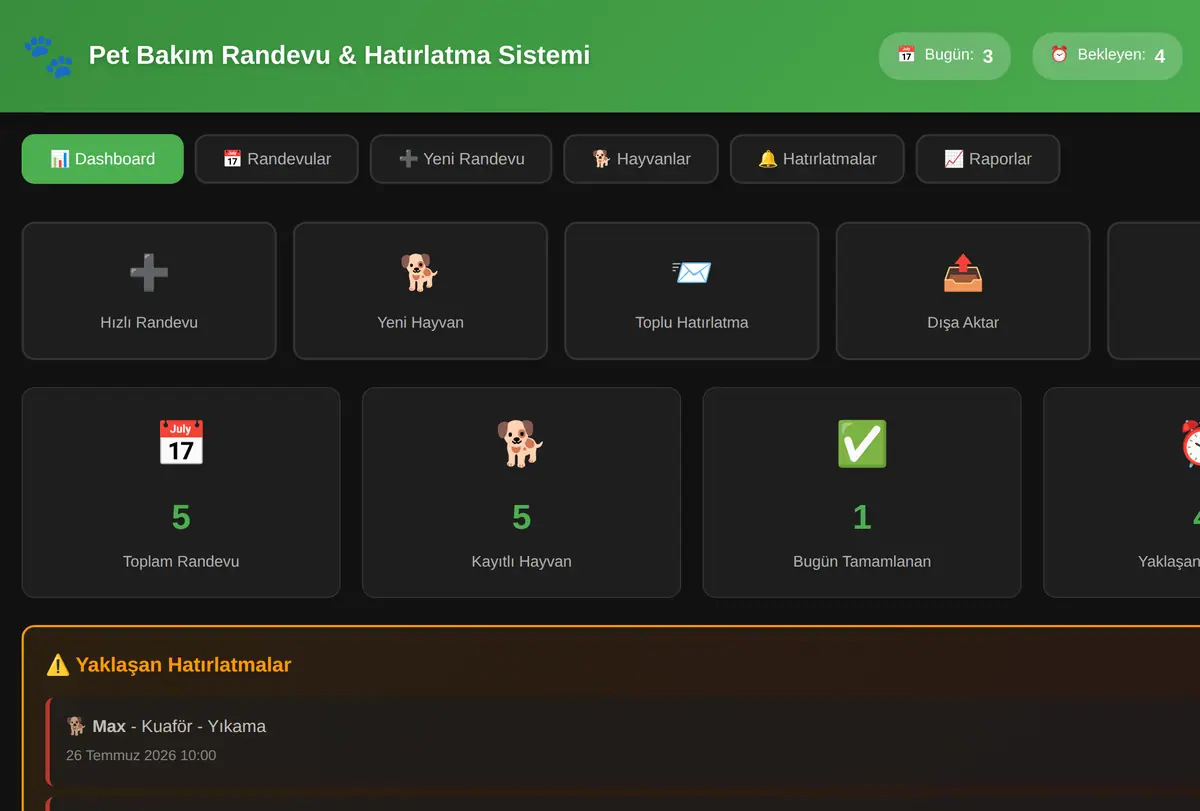Click the checkmark icon in Bugün Tamamlanan card
This screenshot has height=811, width=1200.
(862, 443)
